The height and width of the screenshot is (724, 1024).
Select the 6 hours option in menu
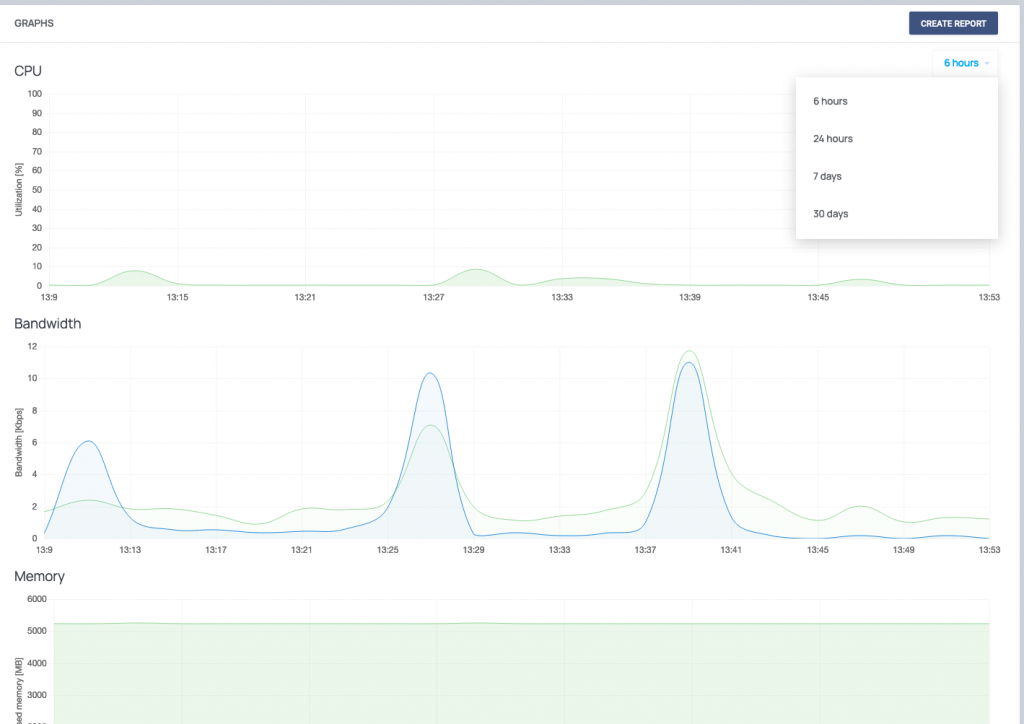[x=896, y=101]
